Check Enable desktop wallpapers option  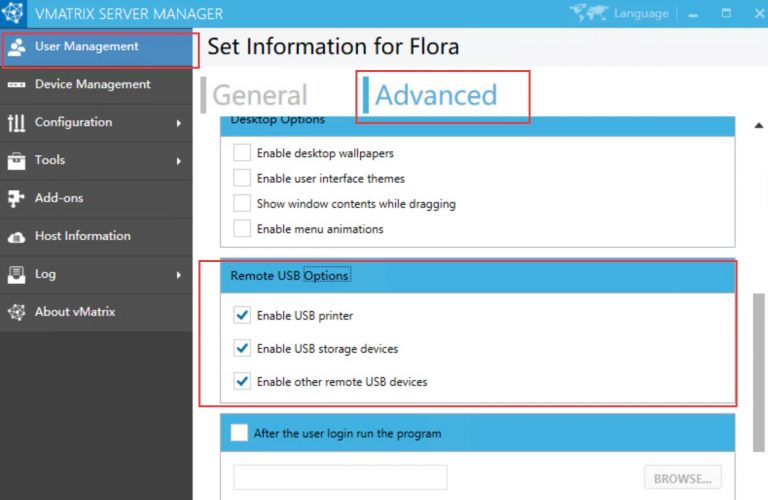[242, 153]
